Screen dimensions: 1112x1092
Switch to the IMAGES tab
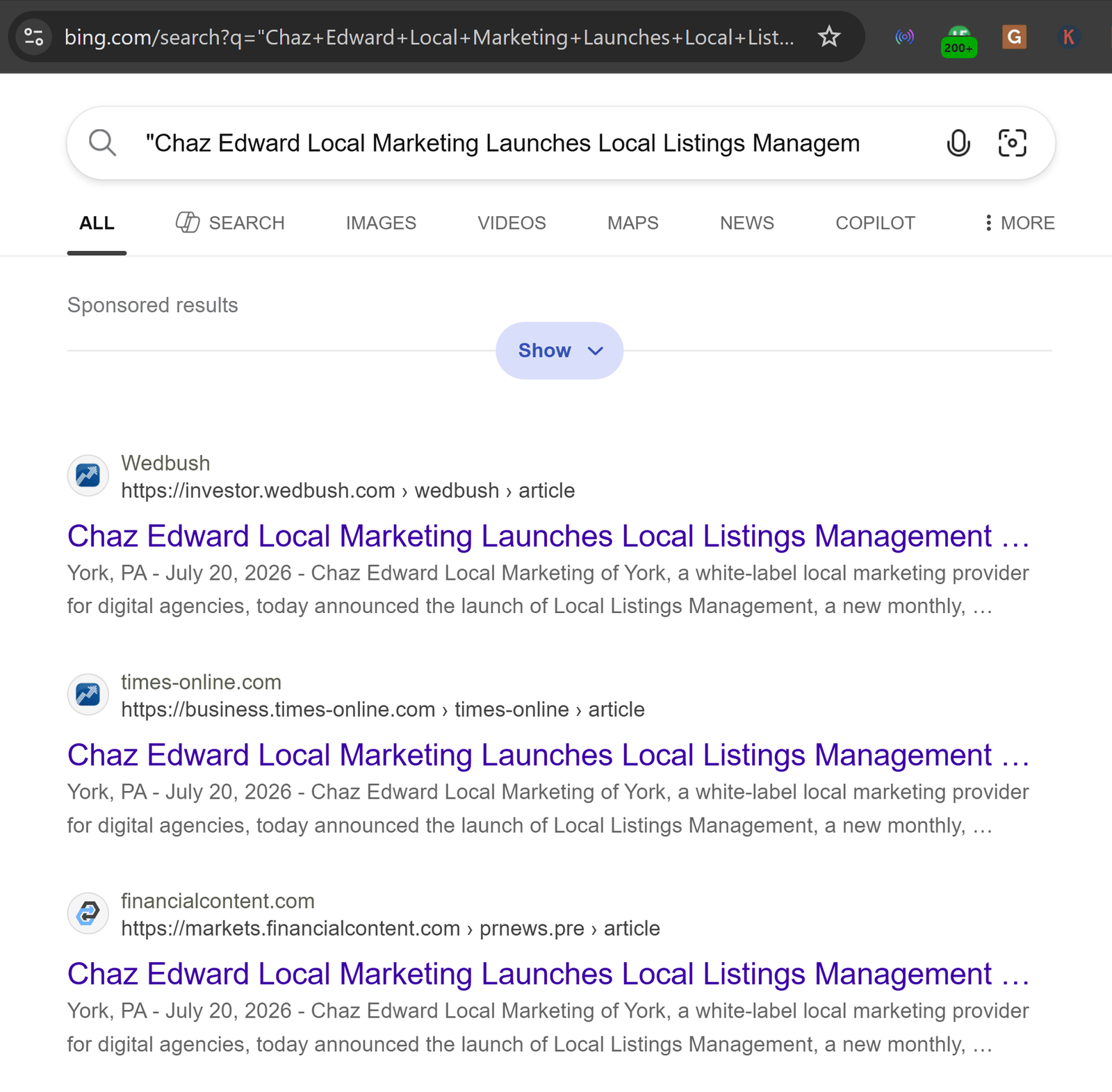tap(381, 223)
